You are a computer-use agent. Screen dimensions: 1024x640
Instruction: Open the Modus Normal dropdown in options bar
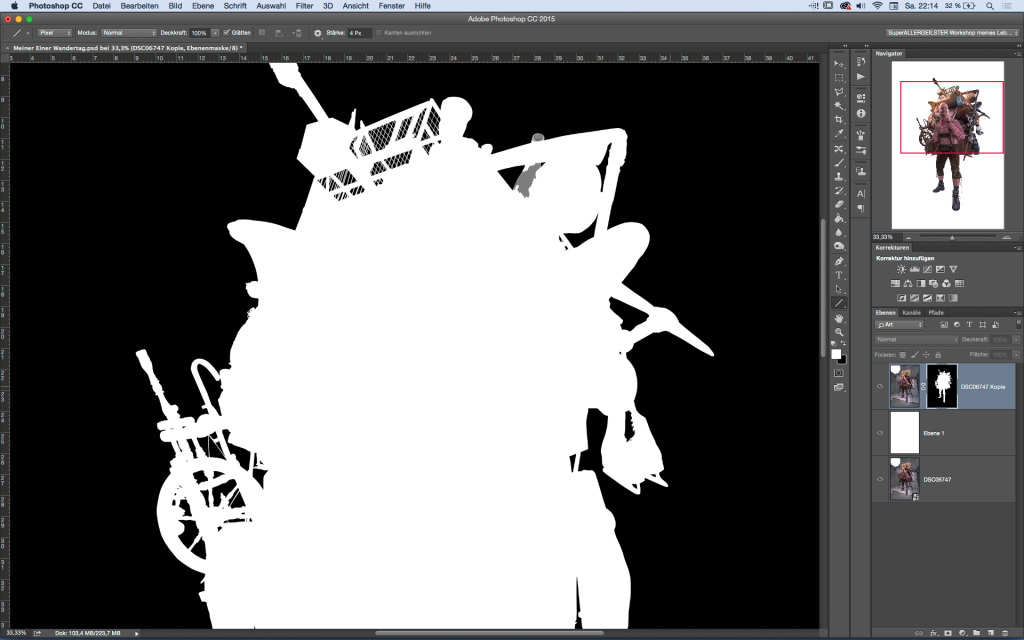129,33
